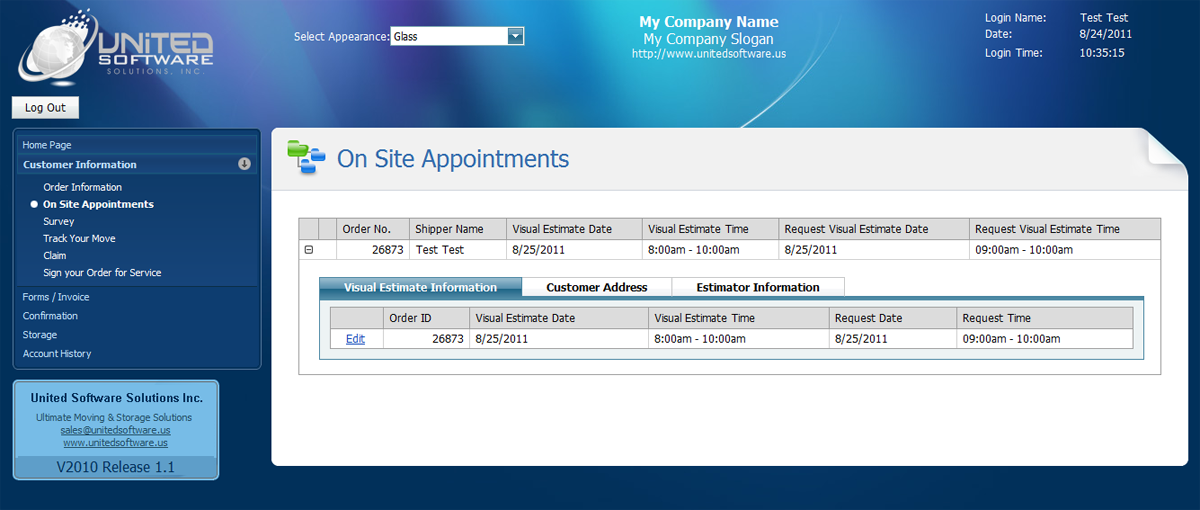This screenshot has height=510, width=1200.
Task: Go to Home Page in sidebar
Action: (47, 145)
